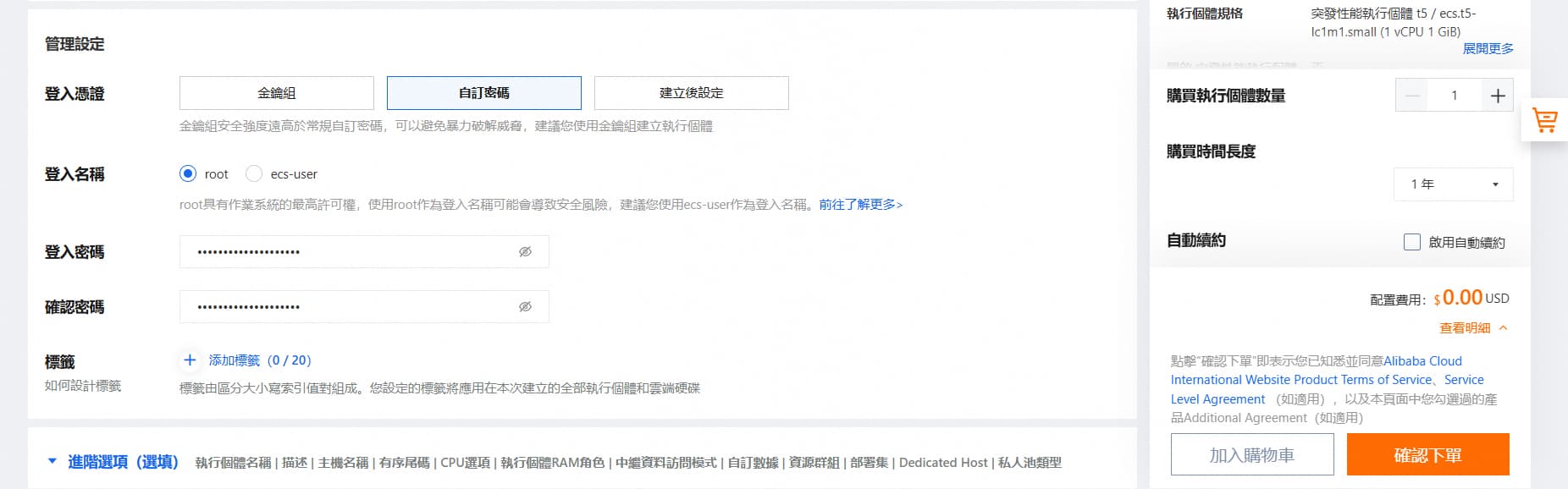This screenshot has height=489, width=1568.
Task: Open the 1 年 purchase duration dropdown
Action: coord(1453,184)
